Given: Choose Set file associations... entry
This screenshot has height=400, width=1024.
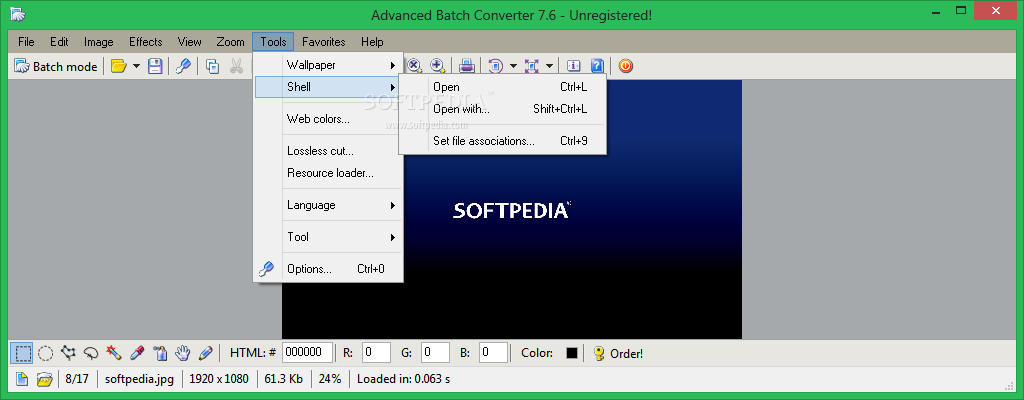Looking at the screenshot, I should point(502,141).
